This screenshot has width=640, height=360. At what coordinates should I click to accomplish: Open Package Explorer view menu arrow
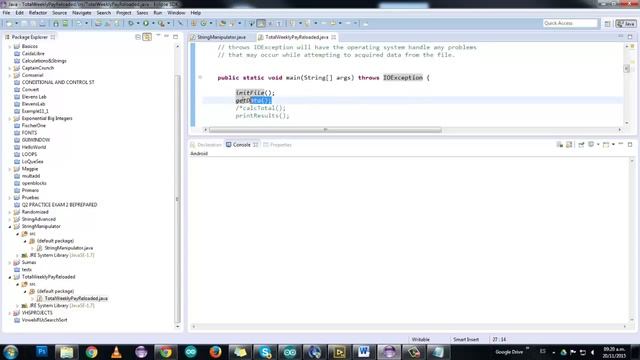coord(158,36)
